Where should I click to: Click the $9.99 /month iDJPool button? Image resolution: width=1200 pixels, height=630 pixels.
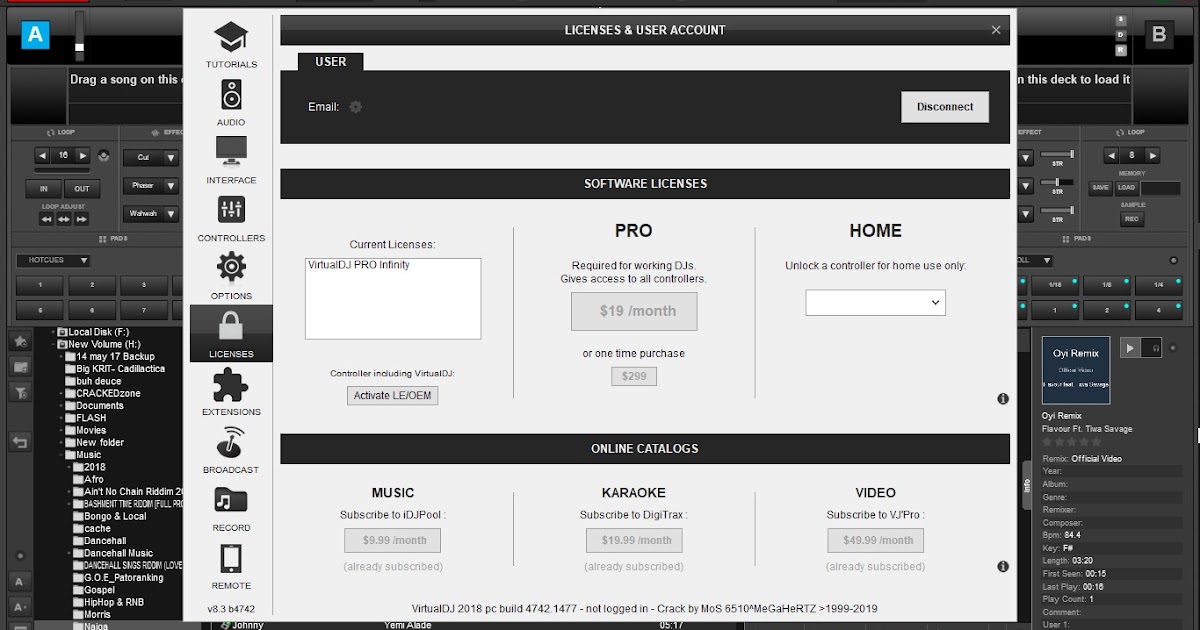393,541
